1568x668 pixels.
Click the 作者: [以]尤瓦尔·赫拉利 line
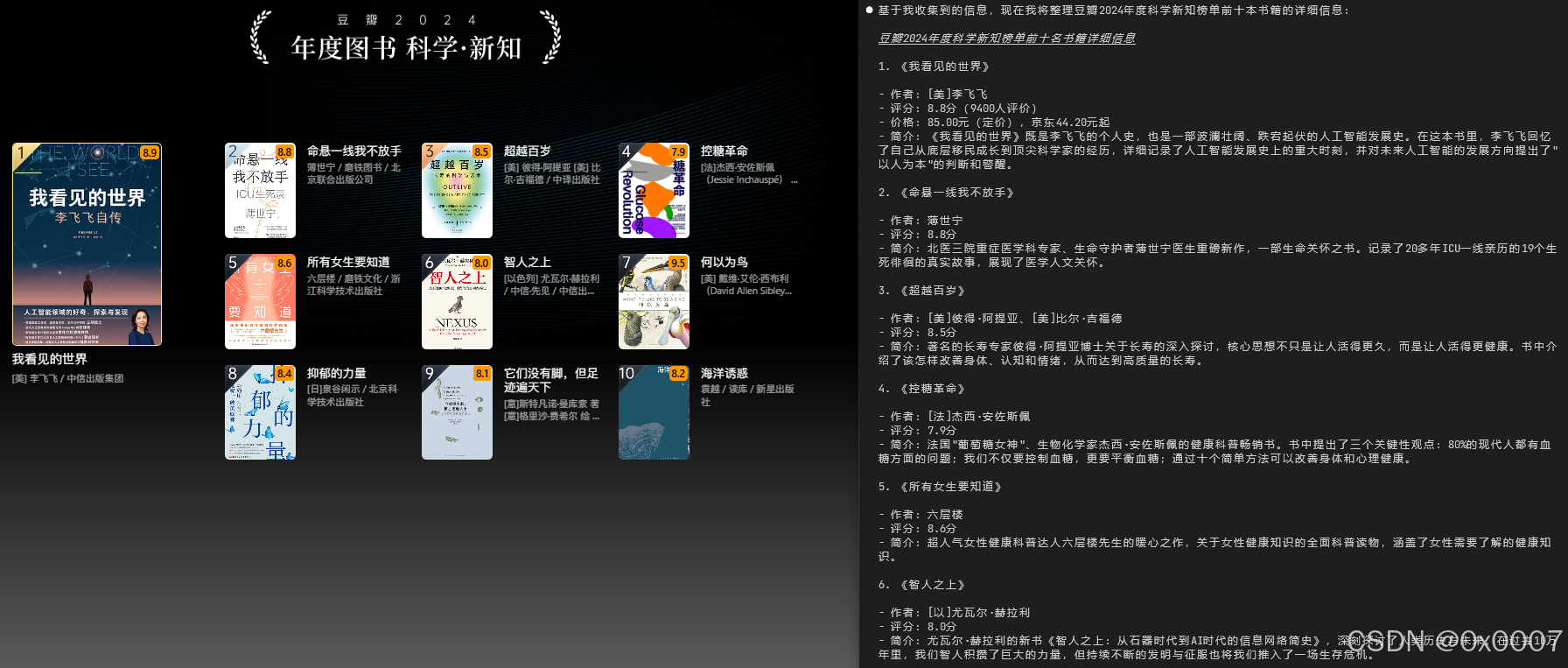[955, 613]
